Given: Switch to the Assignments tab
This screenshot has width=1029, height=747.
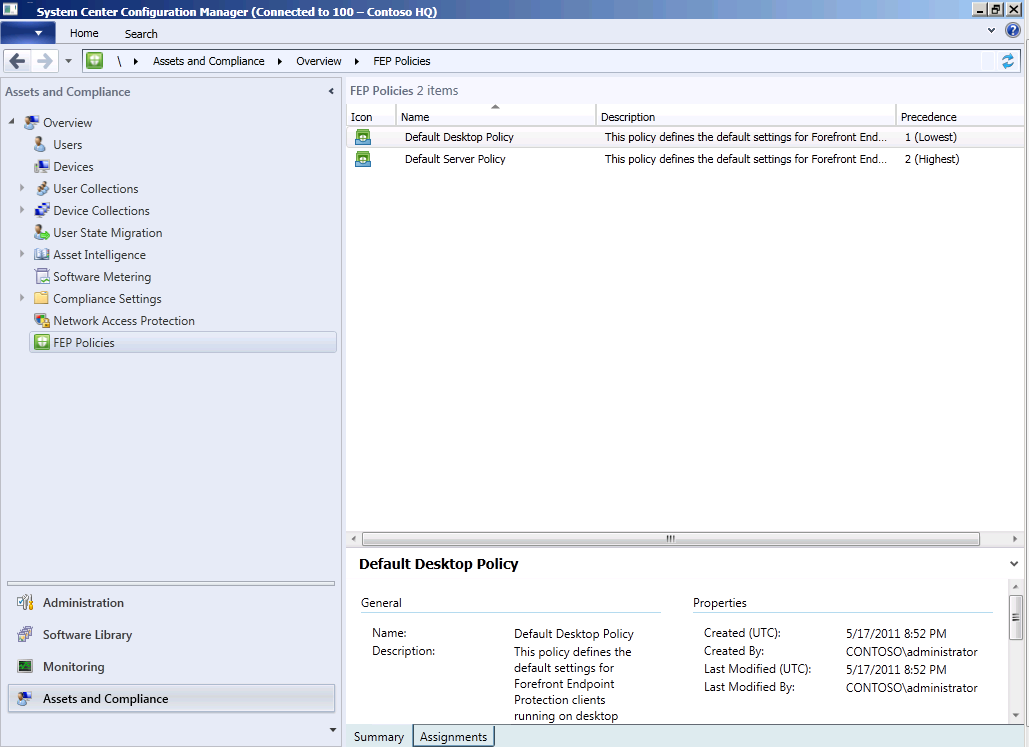Looking at the screenshot, I should [453, 737].
